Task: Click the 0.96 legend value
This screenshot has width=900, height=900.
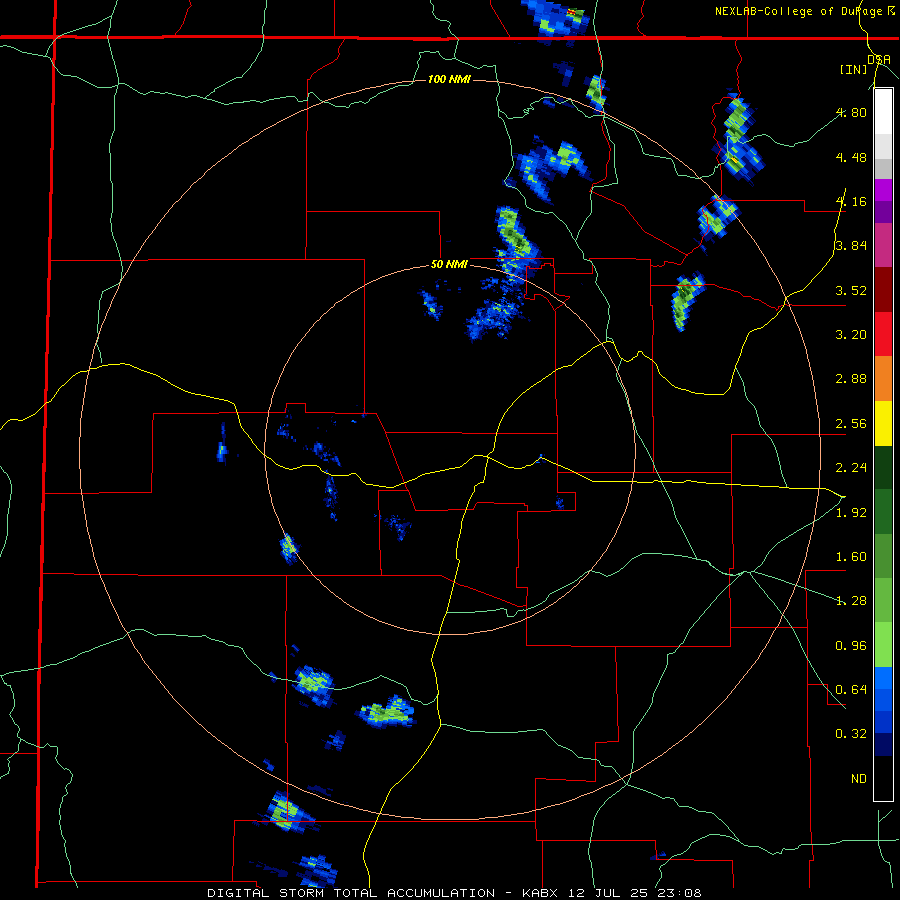Action: click(x=852, y=646)
